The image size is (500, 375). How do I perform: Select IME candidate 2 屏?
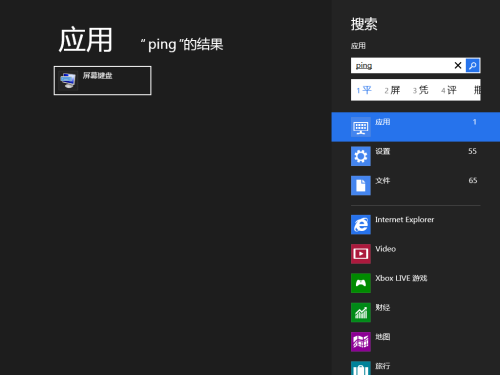click(392, 90)
